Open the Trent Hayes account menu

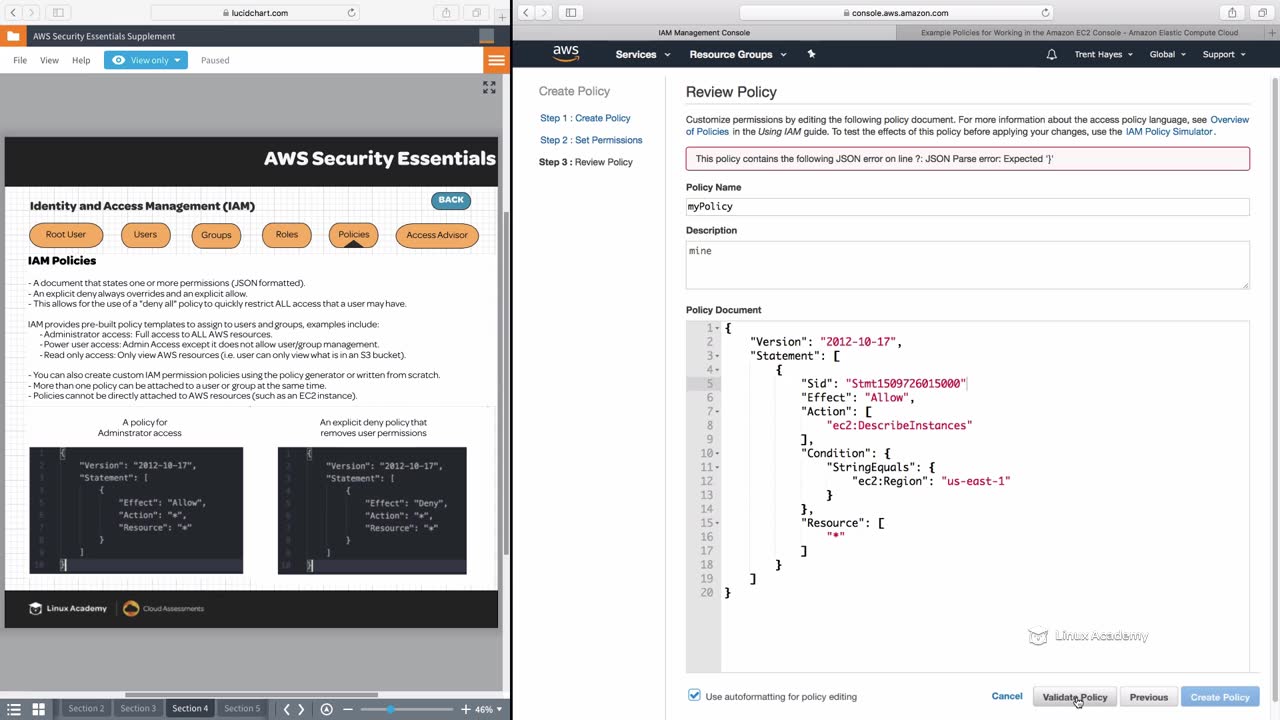coord(1104,54)
